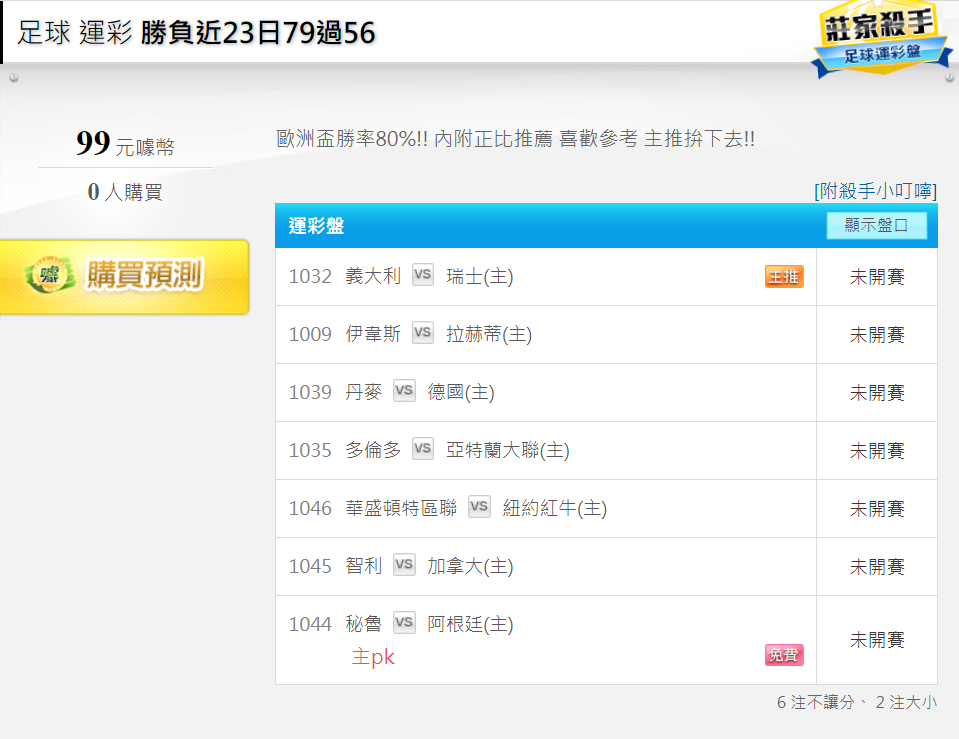
Task: Click 未開賽 status for match 1039
Action: click(x=877, y=393)
